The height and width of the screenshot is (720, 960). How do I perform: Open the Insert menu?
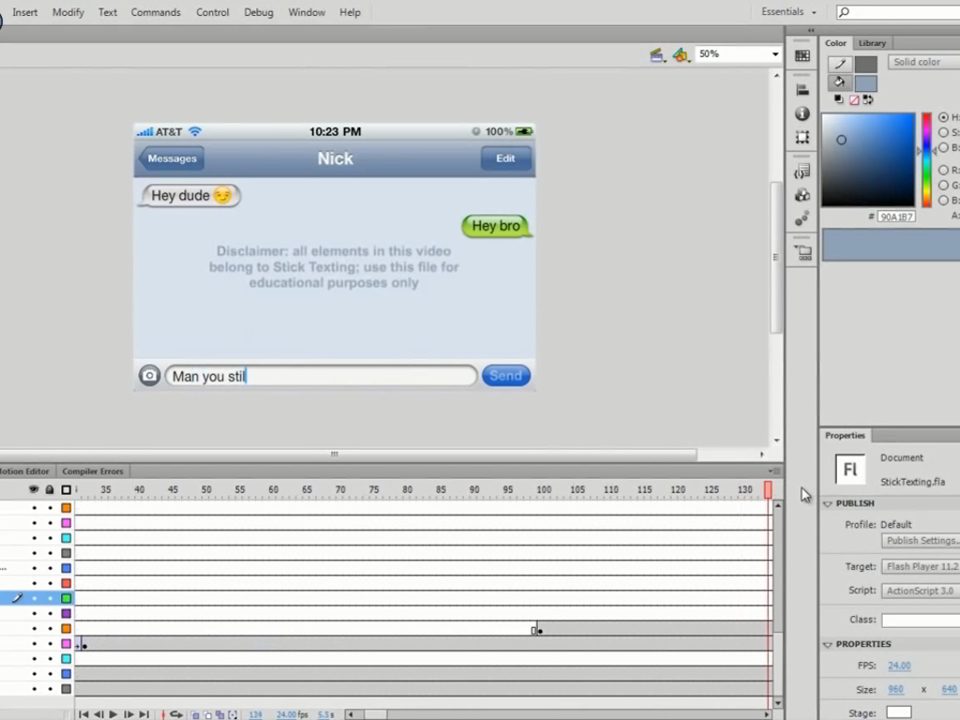point(25,12)
